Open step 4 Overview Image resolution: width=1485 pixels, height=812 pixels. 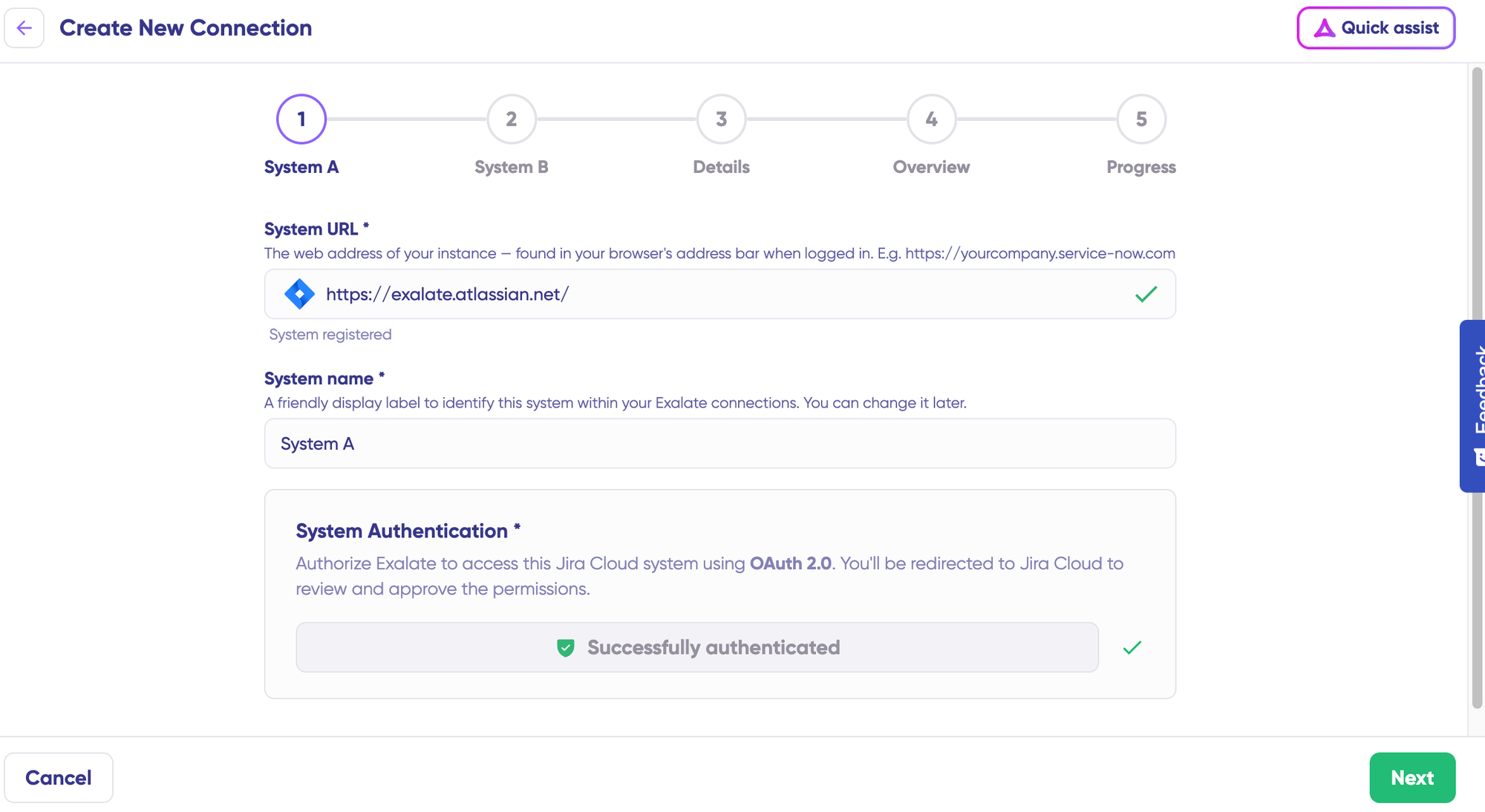[932, 119]
